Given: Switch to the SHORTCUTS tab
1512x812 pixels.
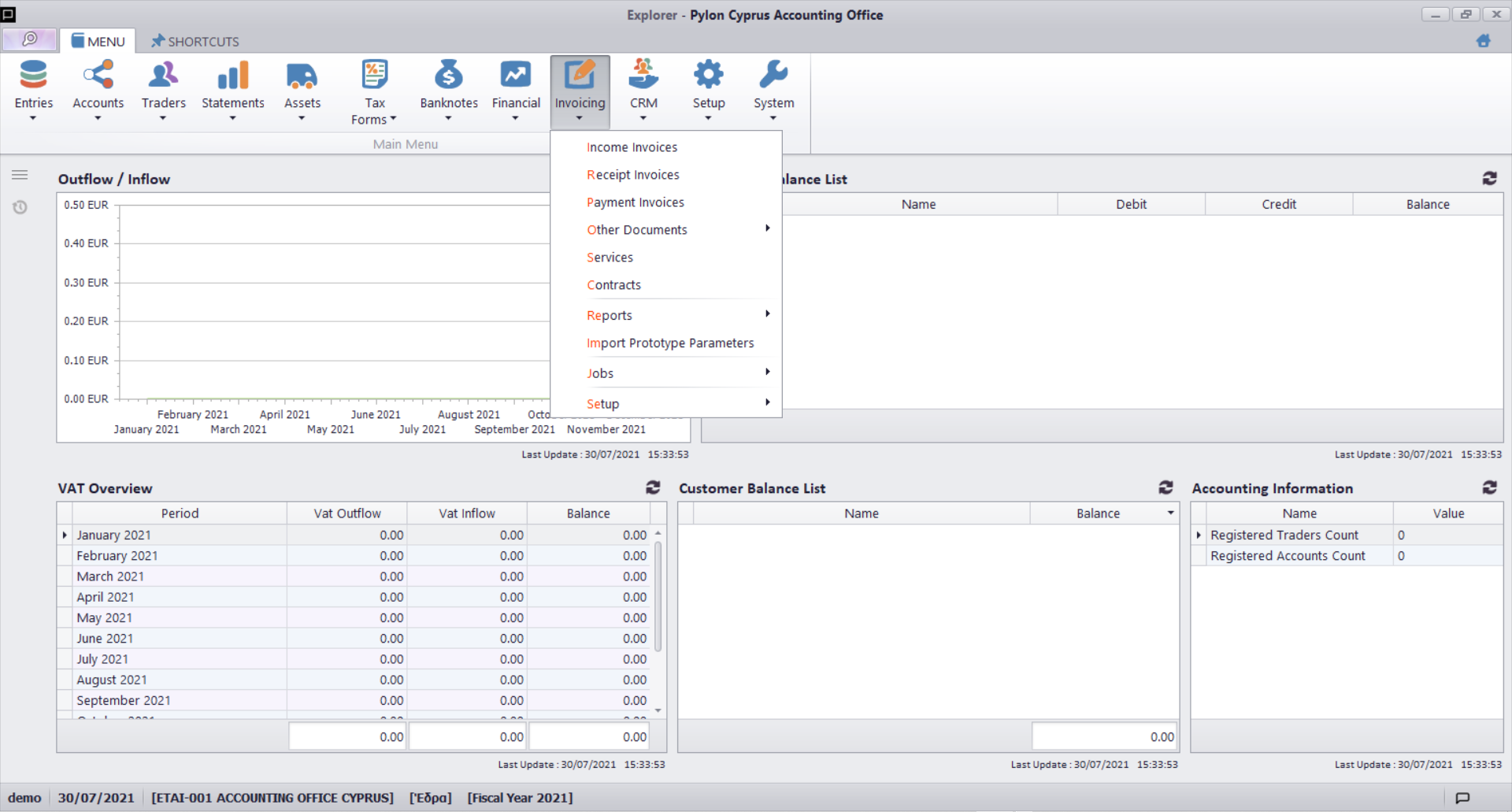Looking at the screenshot, I should 195,41.
